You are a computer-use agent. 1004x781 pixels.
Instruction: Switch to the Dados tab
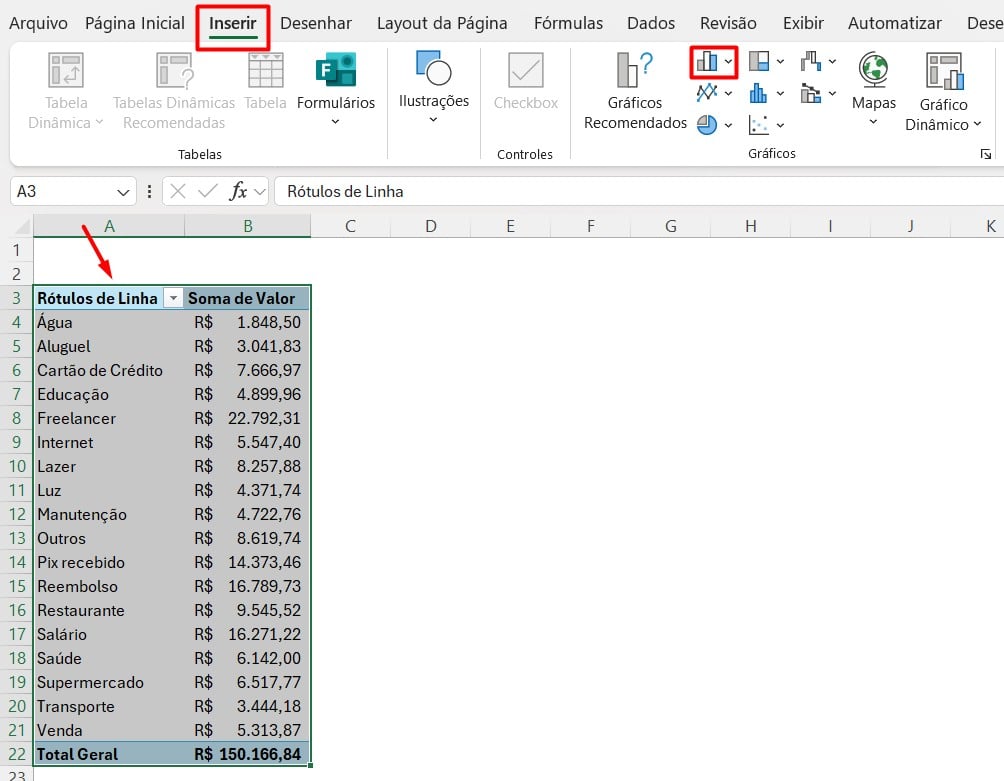[x=651, y=23]
